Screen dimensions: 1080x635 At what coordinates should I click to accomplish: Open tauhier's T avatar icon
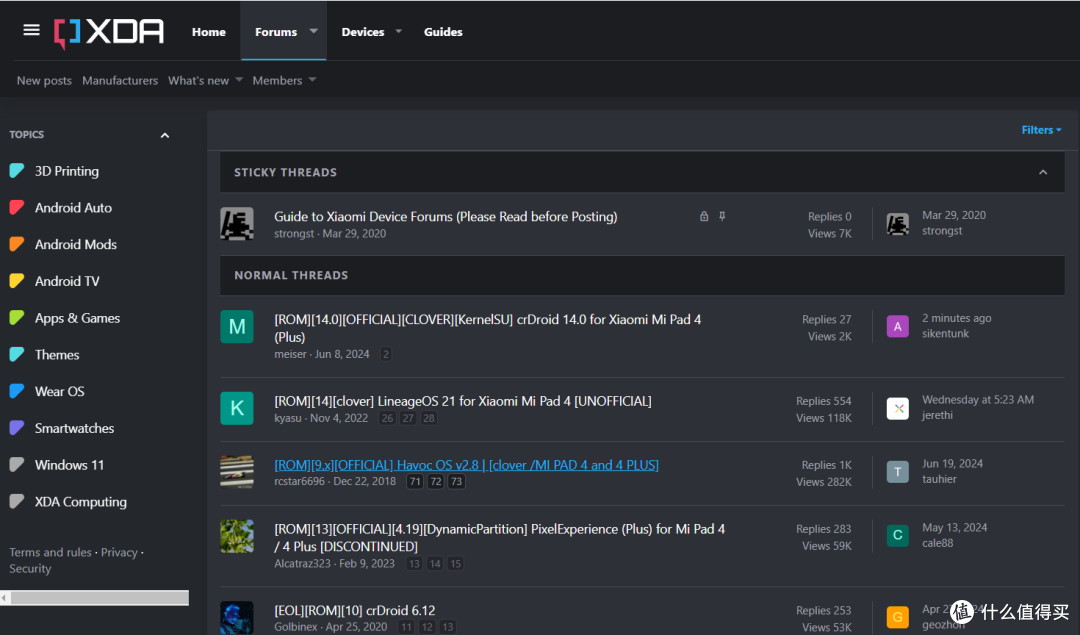[897, 472]
